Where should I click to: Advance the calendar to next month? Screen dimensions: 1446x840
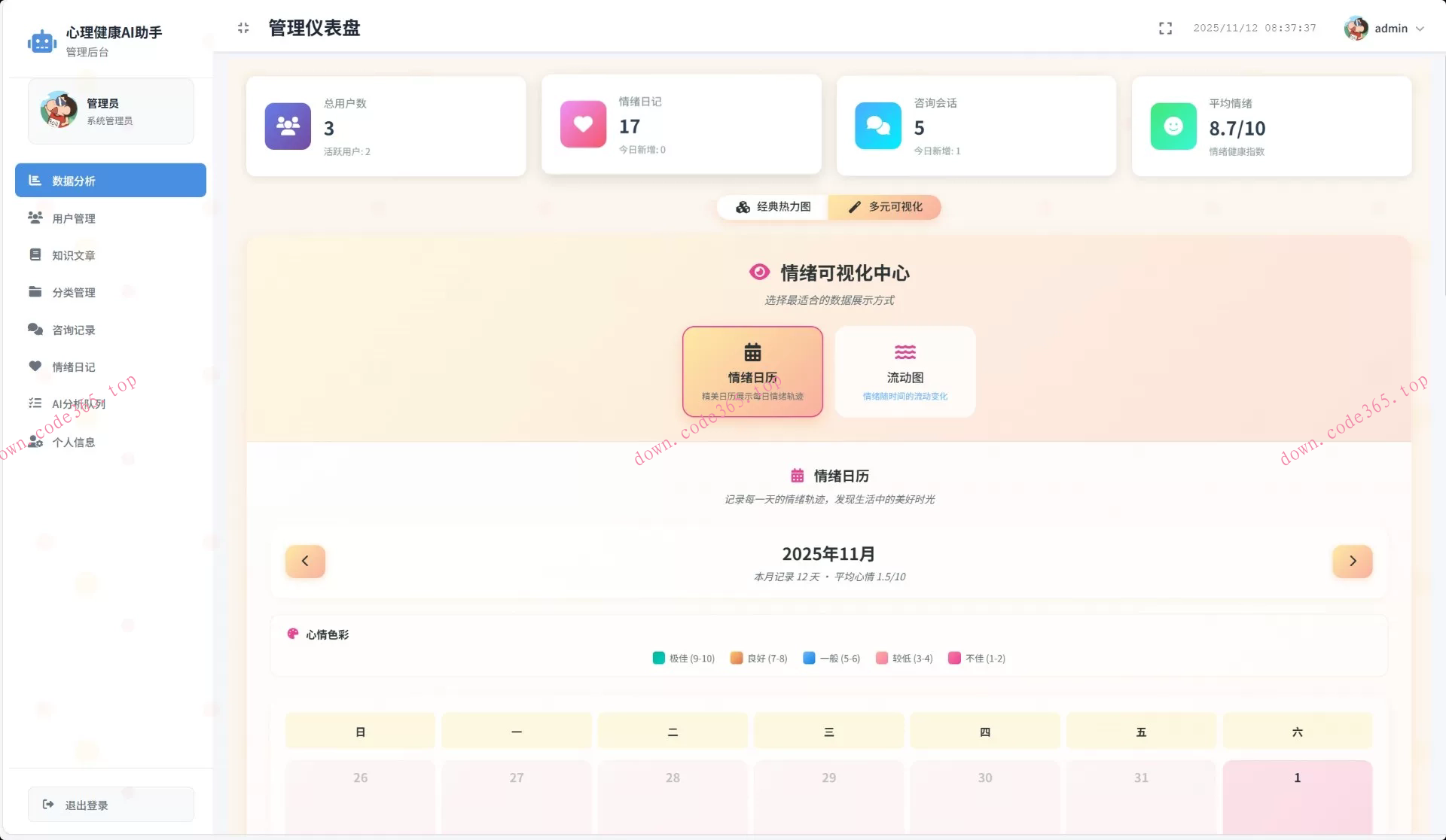pos(1352,561)
